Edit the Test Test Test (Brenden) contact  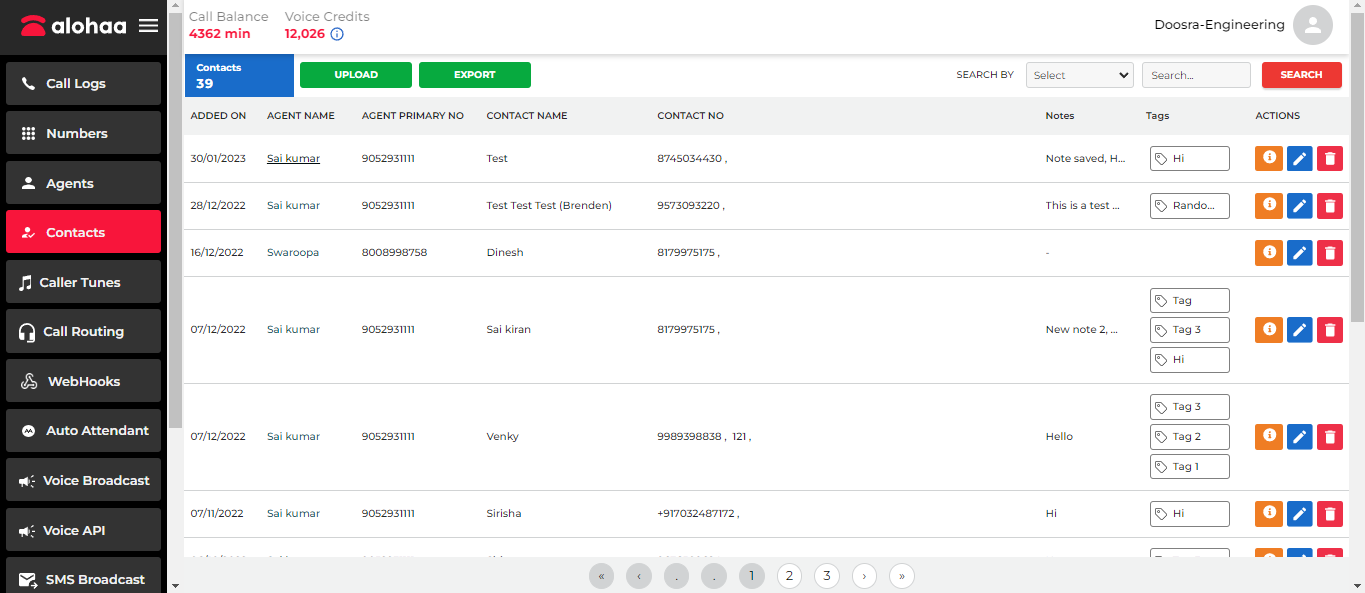[x=1299, y=205]
